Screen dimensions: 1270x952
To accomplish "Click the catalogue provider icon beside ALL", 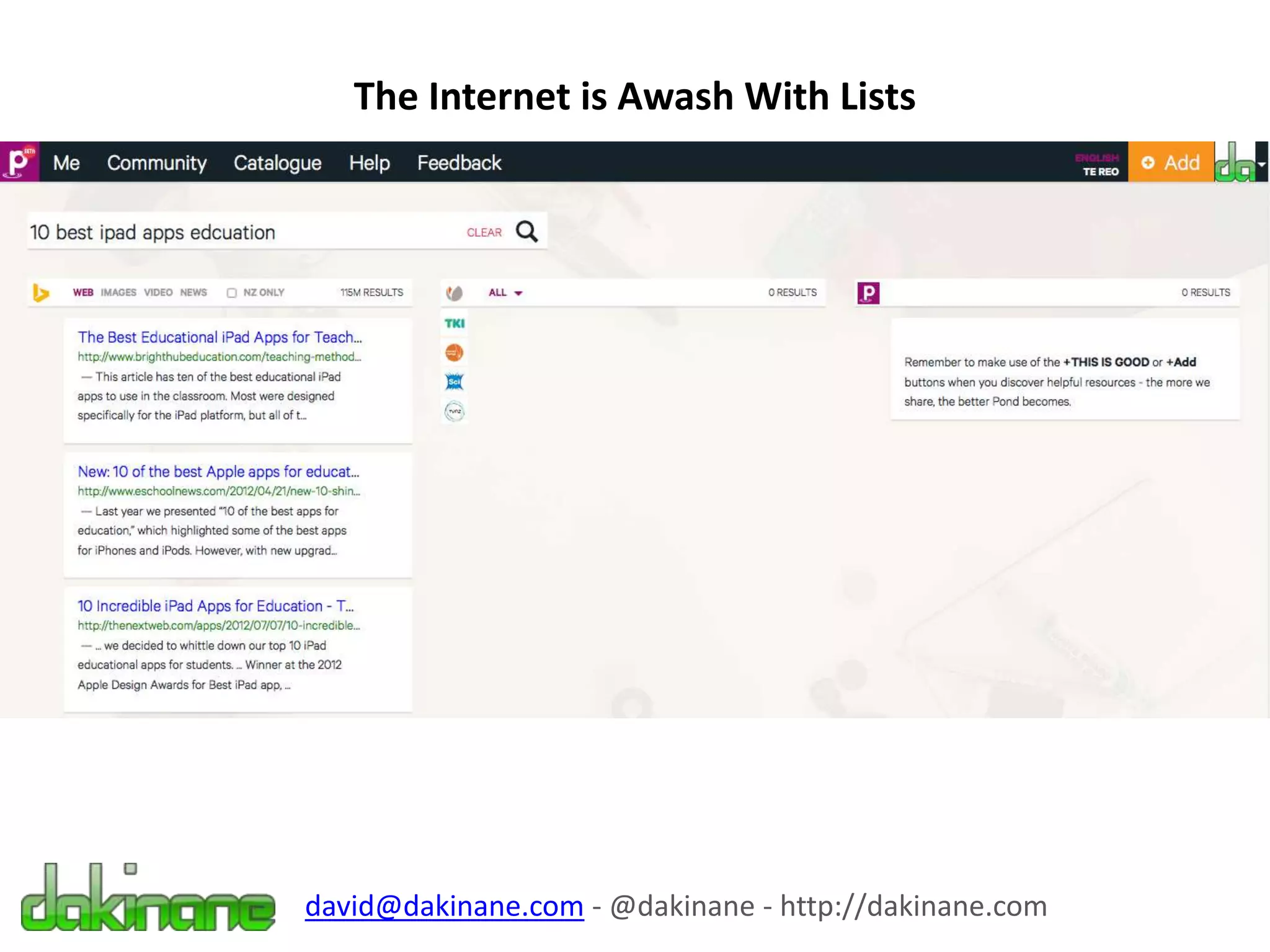I will pos(455,293).
